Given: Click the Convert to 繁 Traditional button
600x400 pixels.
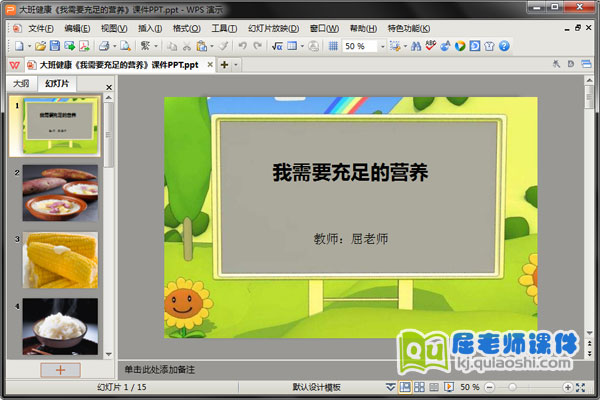Looking at the screenshot, I should point(145,46).
